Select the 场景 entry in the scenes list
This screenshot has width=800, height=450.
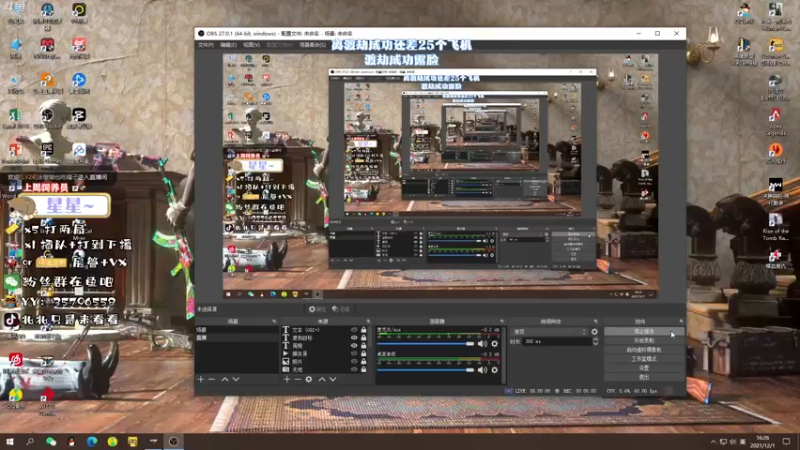[x=237, y=330]
